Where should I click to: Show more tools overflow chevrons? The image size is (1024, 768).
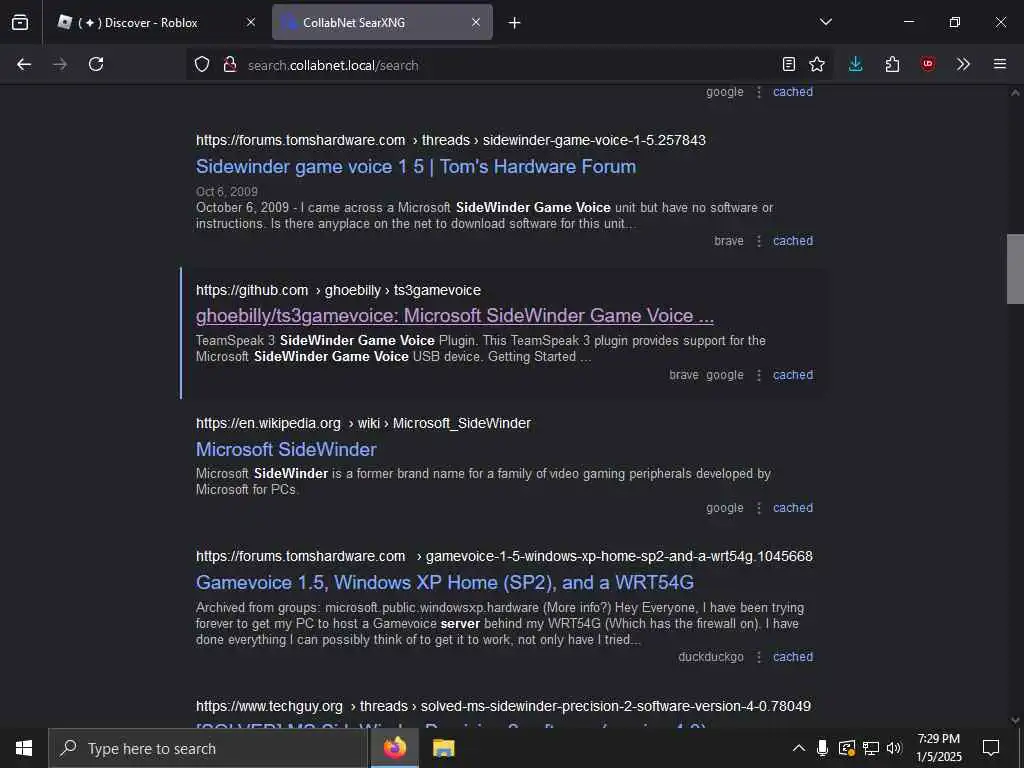pos(963,64)
